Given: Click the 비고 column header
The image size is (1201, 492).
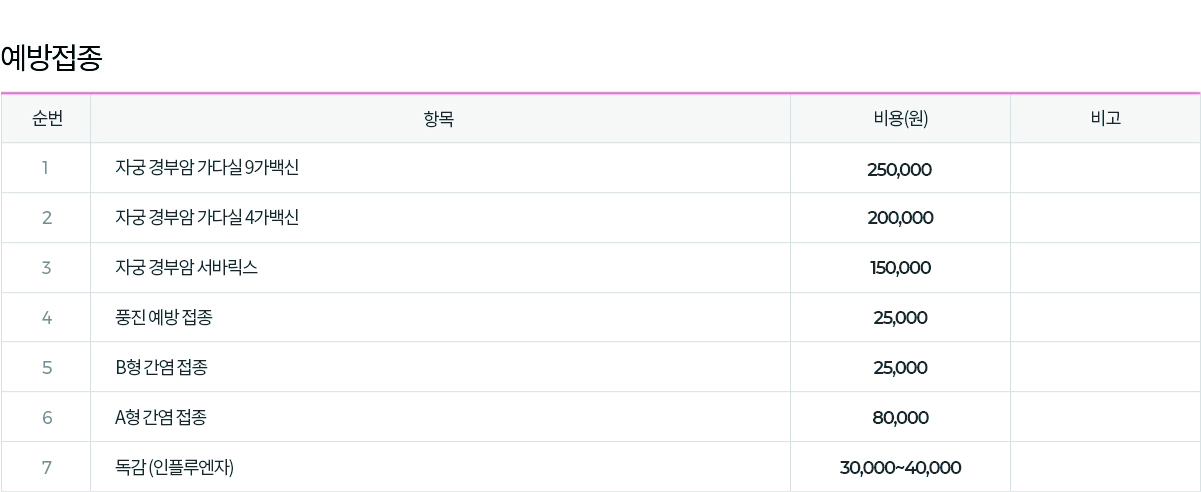Looking at the screenshot, I should (x=1105, y=118).
